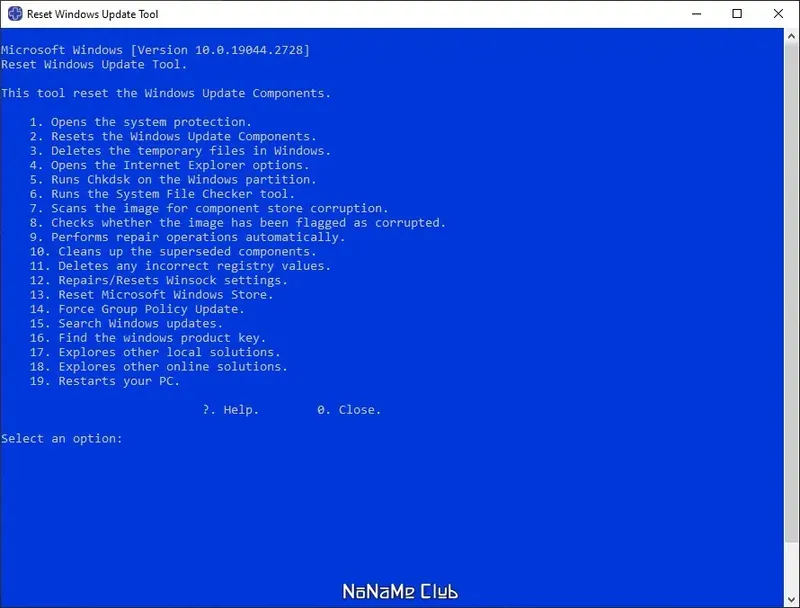Click the Reset Windows Update Tool title icon
The height and width of the screenshot is (608, 800).
15,14
